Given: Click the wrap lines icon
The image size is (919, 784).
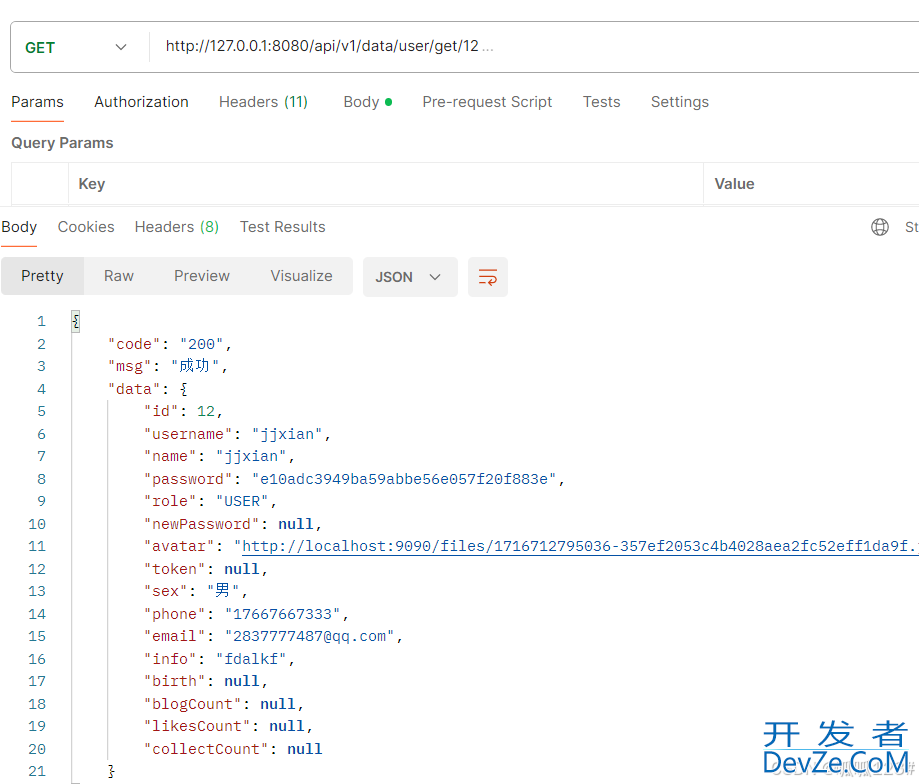Looking at the screenshot, I should tap(488, 277).
